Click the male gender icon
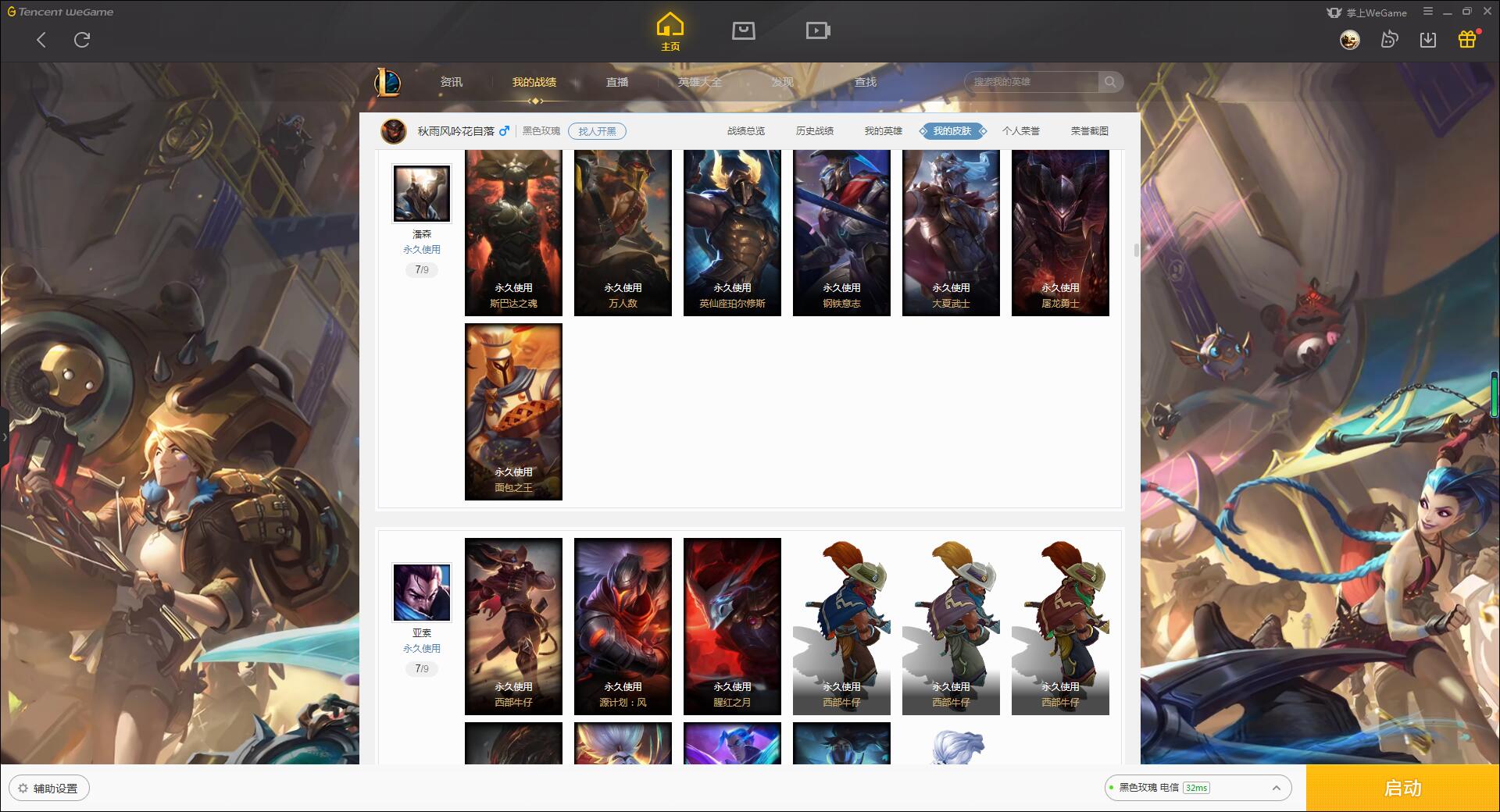Viewport: 1500px width, 812px height. (x=504, y=130)
